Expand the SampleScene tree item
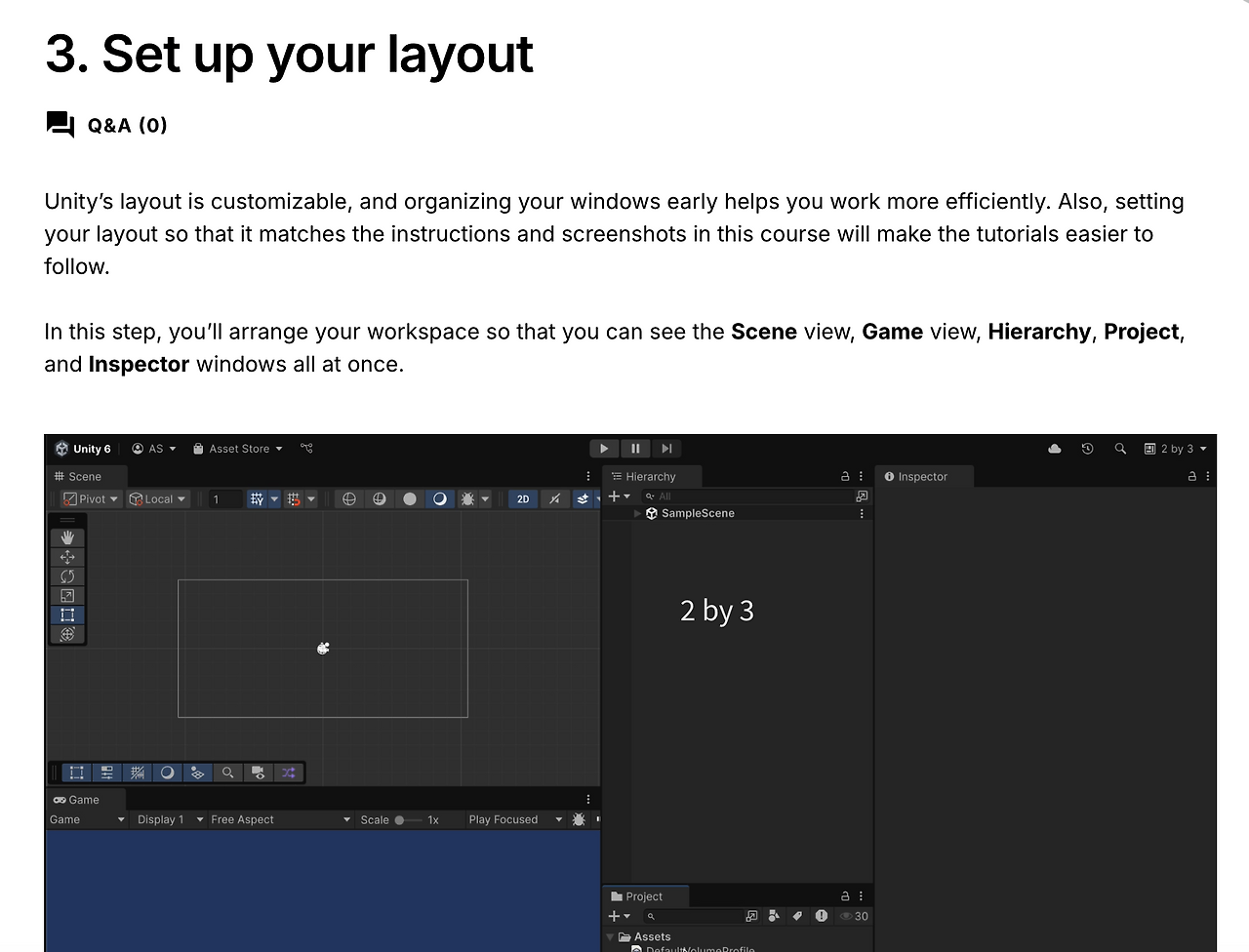Viewport: 1249px width, 952px height. point(638,513)
